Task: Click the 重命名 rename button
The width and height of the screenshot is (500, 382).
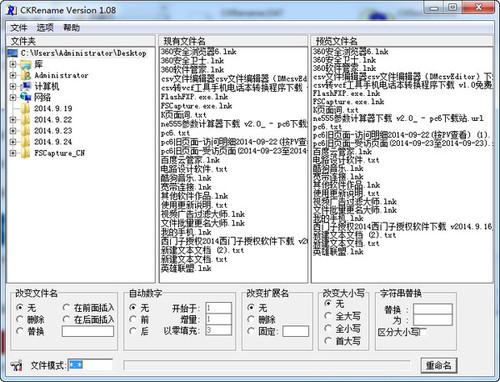Action: click(438, 365)
